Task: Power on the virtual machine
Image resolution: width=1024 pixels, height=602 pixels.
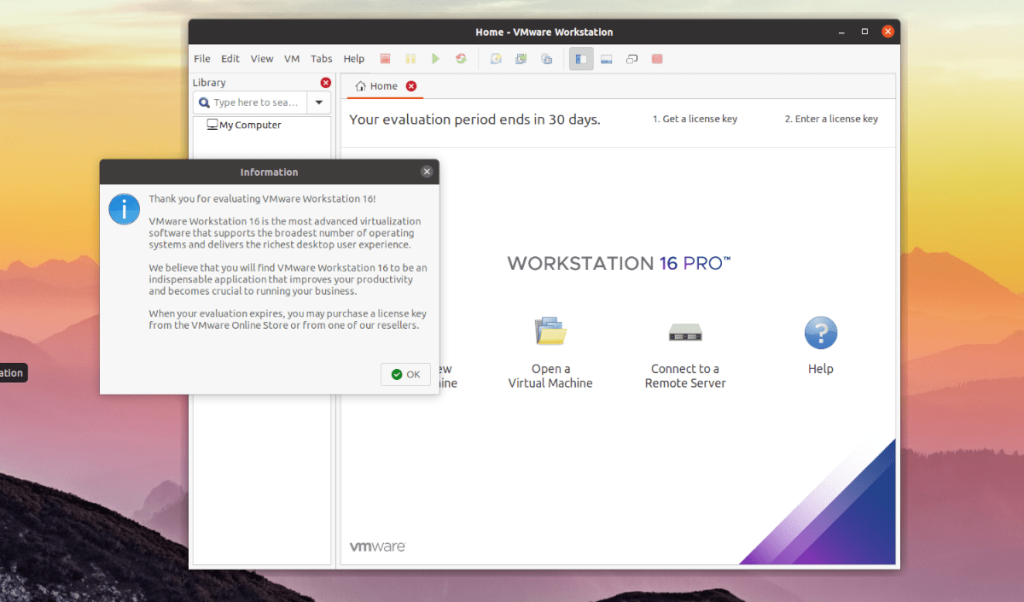Action: pyautogui.click(x=434, y=58)
